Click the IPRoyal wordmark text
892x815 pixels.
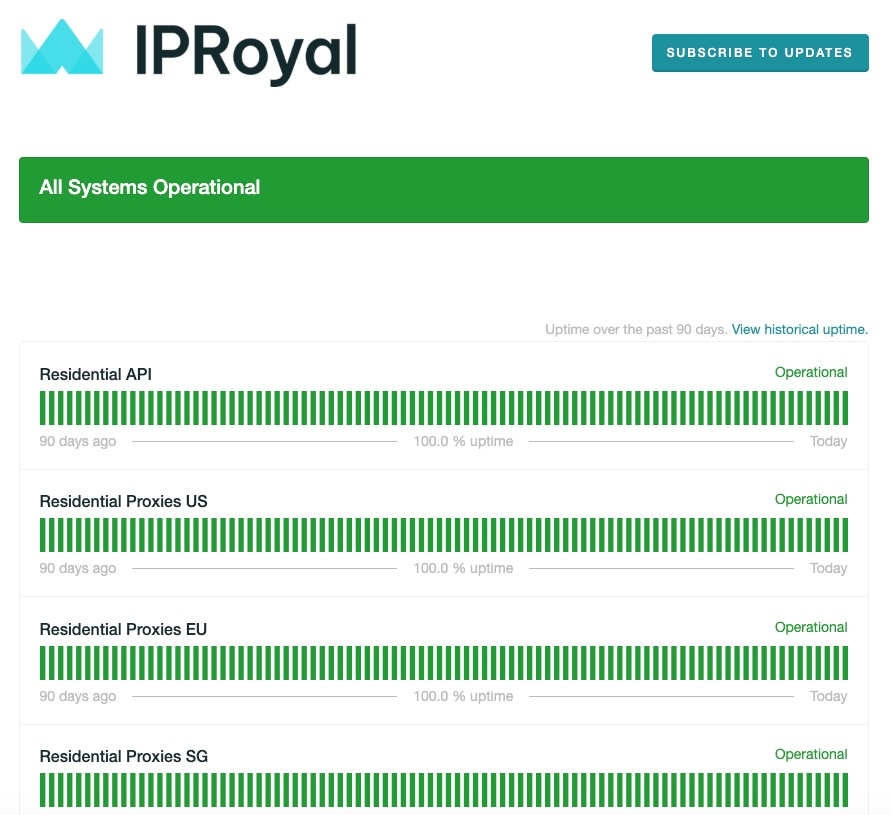tap(246, 50)
